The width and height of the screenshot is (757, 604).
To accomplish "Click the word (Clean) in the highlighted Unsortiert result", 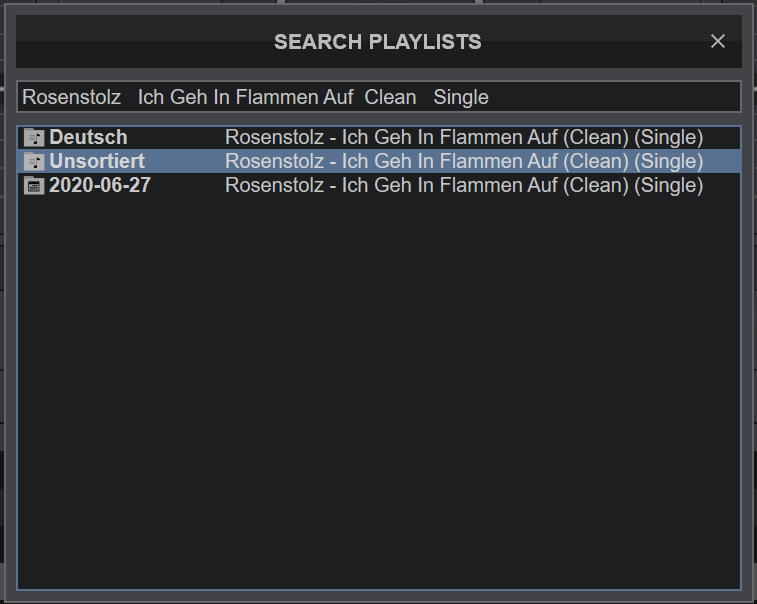I will click(596, 161).
